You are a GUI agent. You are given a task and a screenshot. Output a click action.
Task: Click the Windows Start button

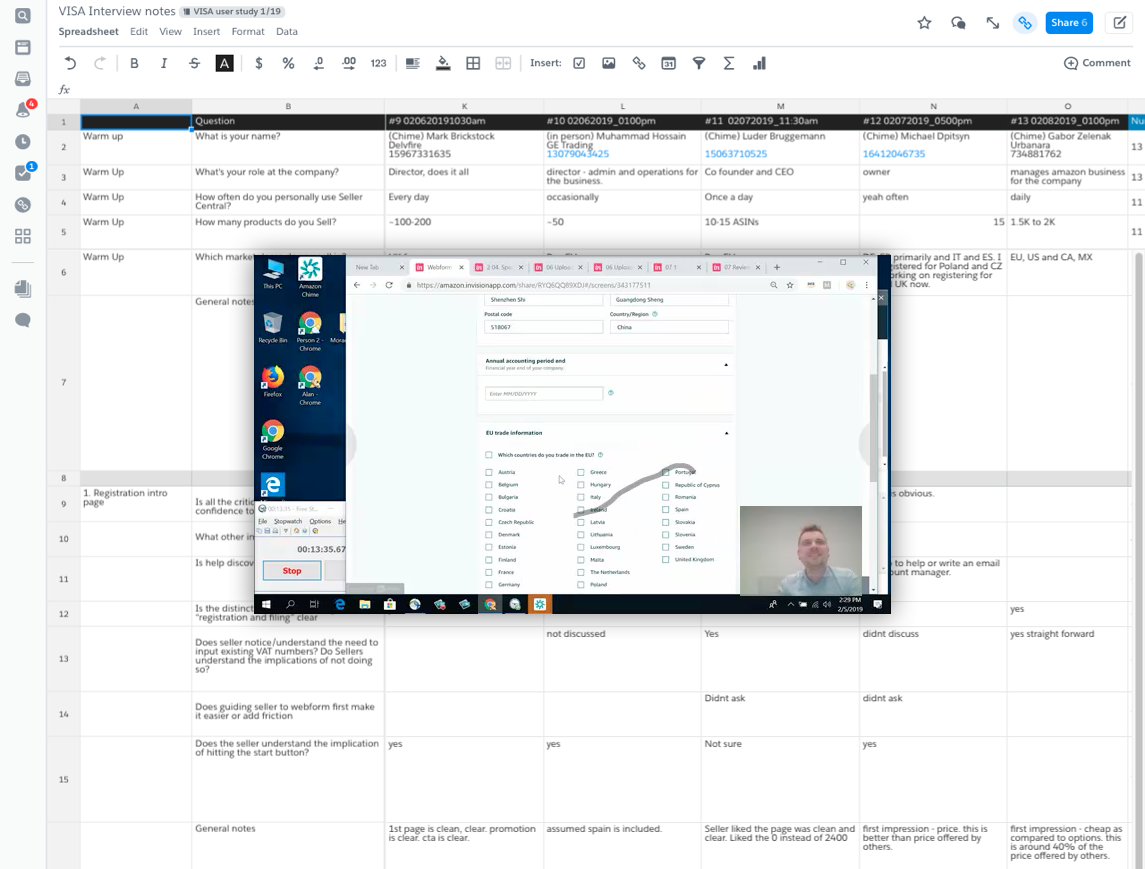click(x=266, y=605)
